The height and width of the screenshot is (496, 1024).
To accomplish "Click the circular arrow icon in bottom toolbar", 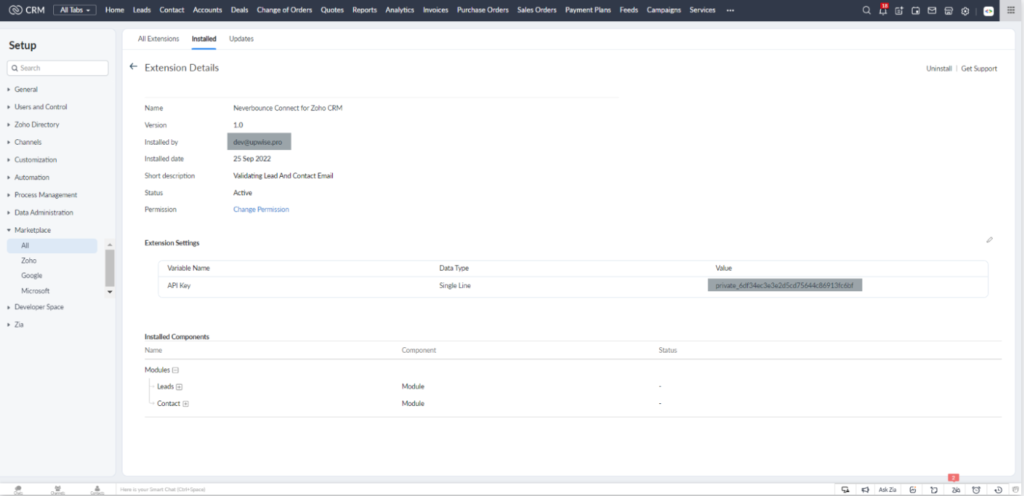I will pyautogui.click(x=934, y=489).
